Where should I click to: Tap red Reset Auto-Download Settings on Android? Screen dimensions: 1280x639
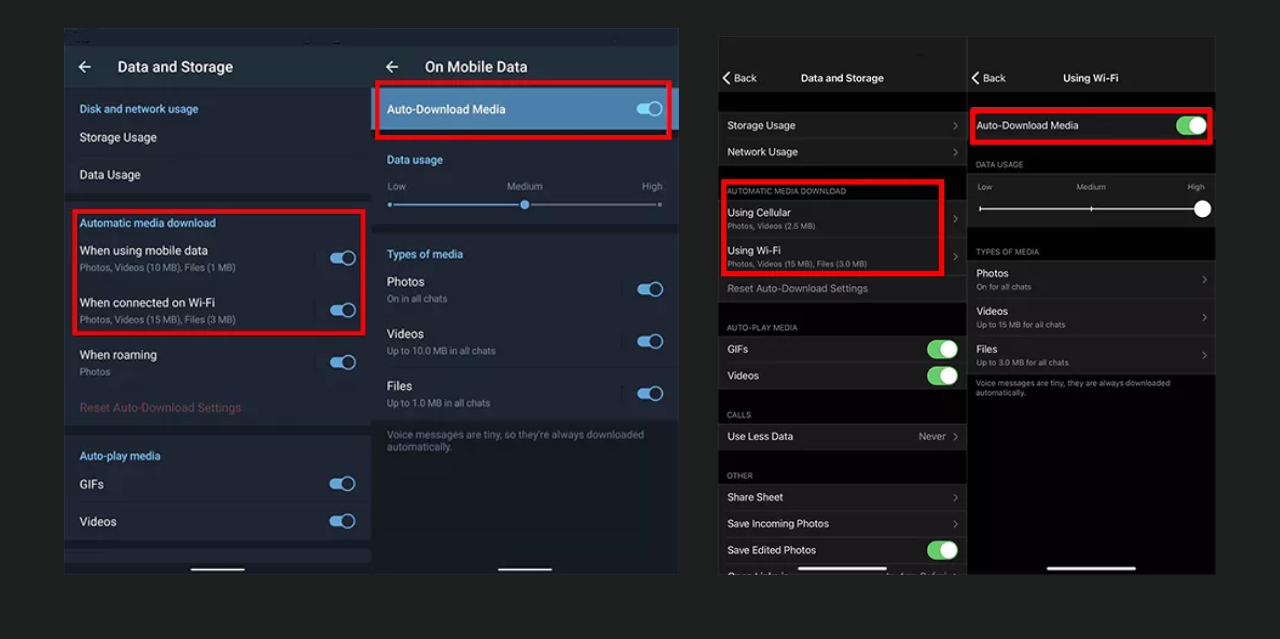coord(160,408)
